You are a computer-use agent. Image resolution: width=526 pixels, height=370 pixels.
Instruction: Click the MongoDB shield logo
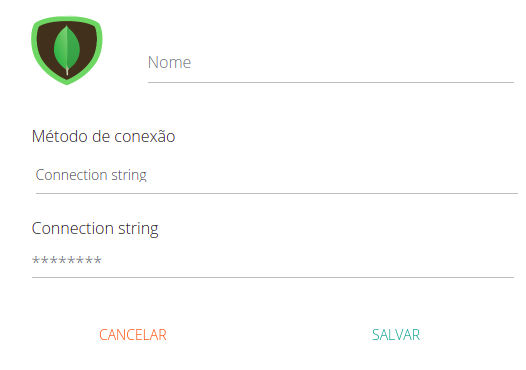pyautogui.click(x=67, y=50)
